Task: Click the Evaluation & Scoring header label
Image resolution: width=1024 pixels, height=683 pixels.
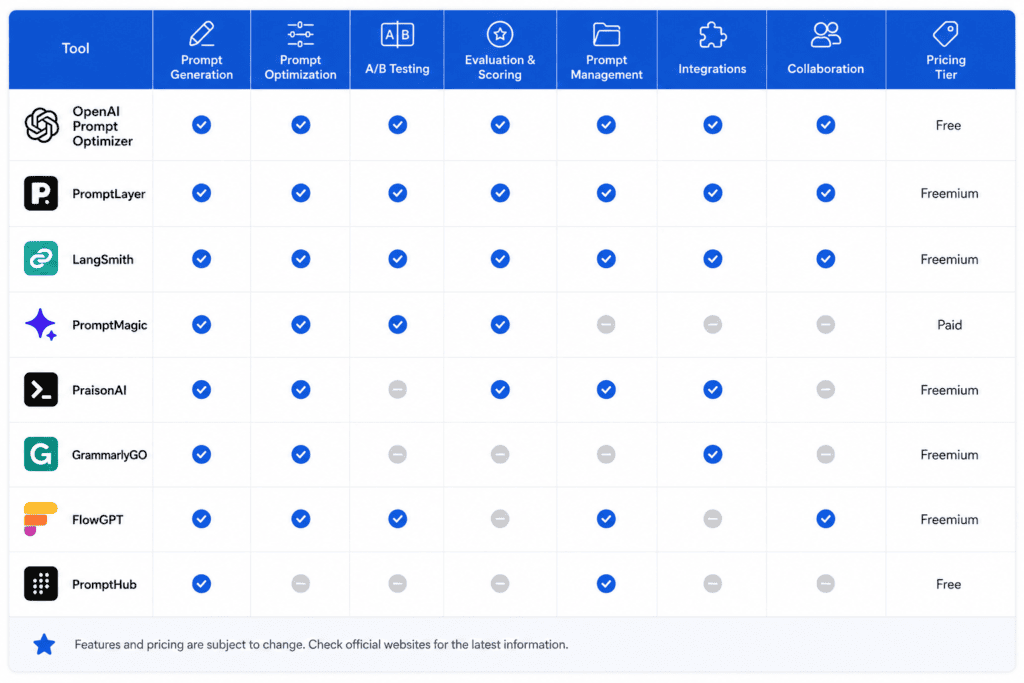Action: [500, 67]
